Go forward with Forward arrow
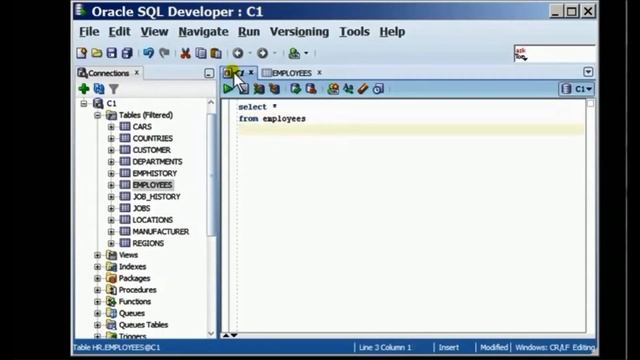Viewport: 640px width, 360px height. tap(262, 53)
